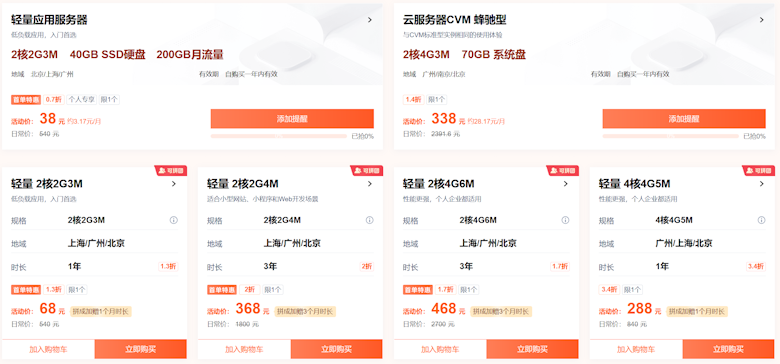Click 可拼团 badge on 轻量 2核2G3M card
This screenshot has height=364, width=780.
pyautogui.click(x=171, y=171)
